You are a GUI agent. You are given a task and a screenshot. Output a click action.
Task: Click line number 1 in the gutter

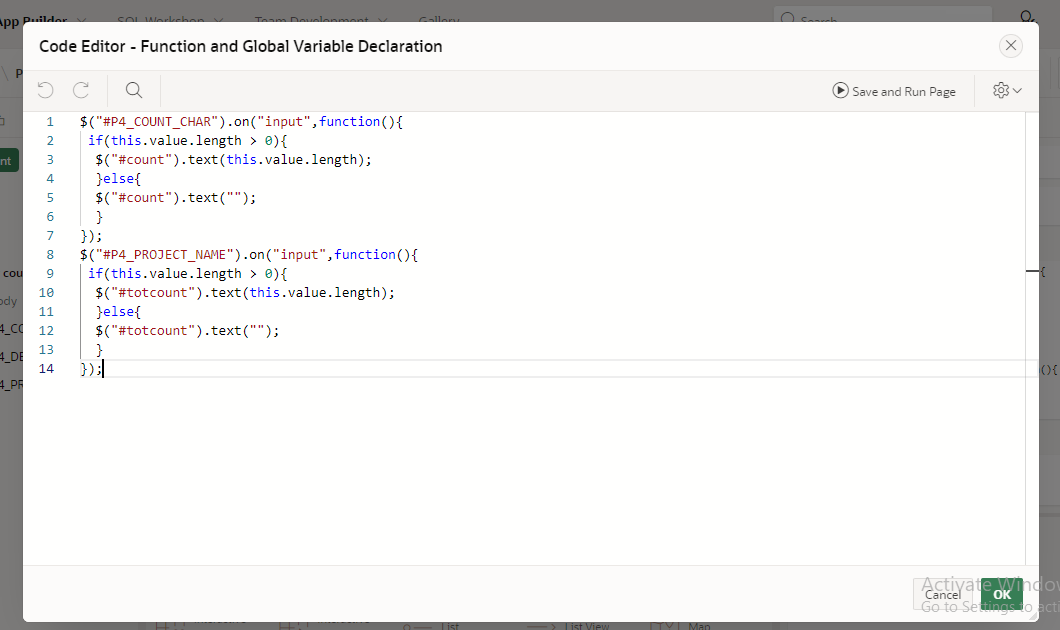tap(49, 122)
